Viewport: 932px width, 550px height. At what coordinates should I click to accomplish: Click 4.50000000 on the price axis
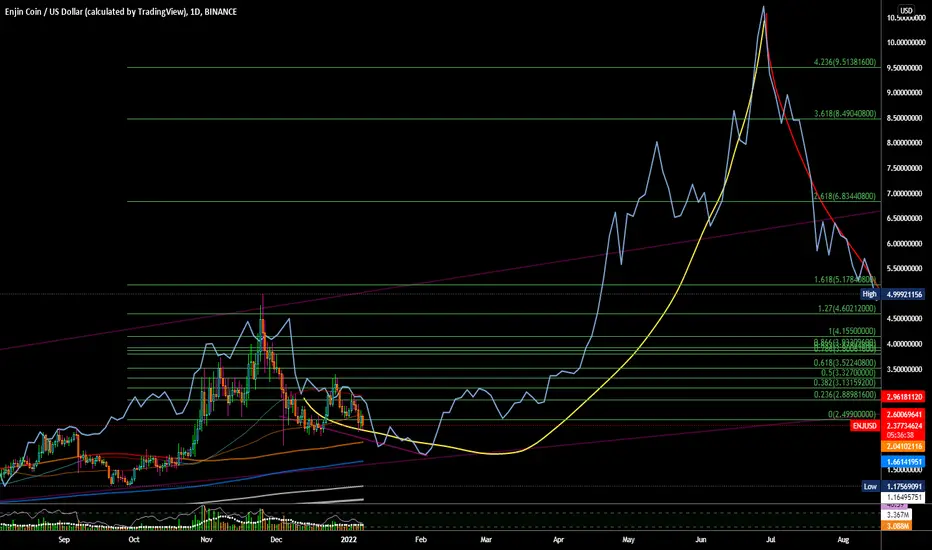point(905,319)
